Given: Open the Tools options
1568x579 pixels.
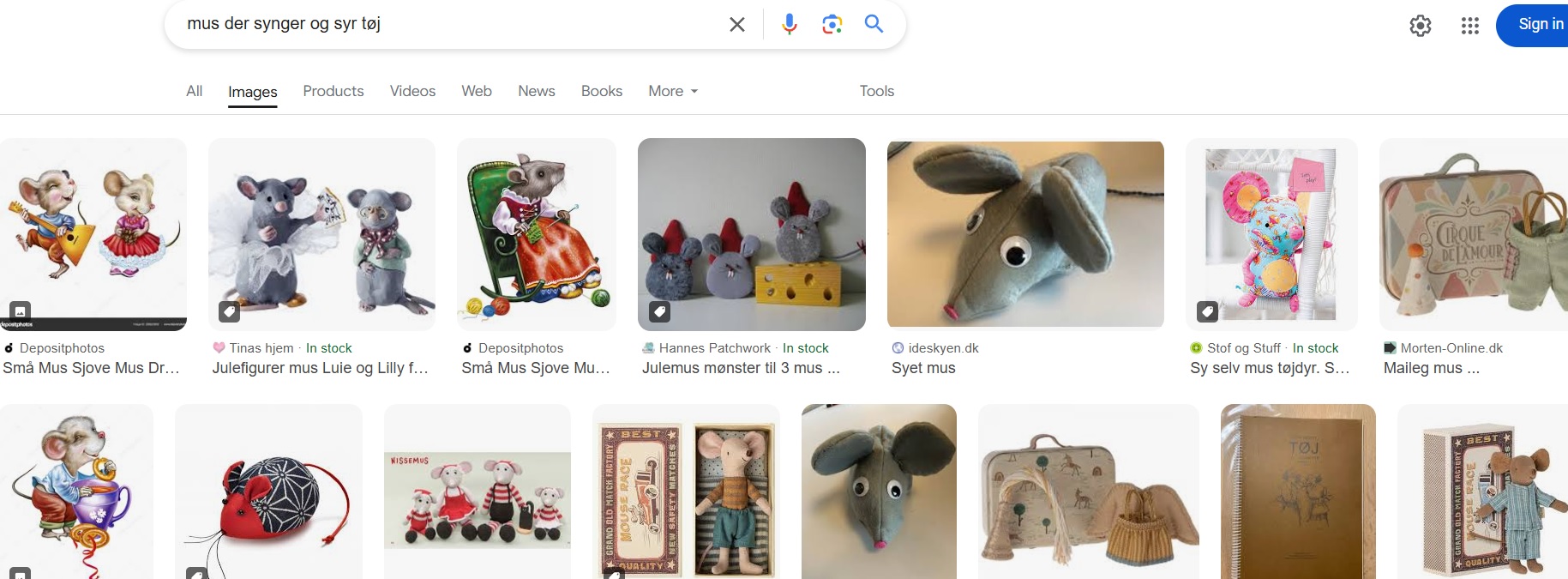Looking at the screenshot, I should 876,91.
